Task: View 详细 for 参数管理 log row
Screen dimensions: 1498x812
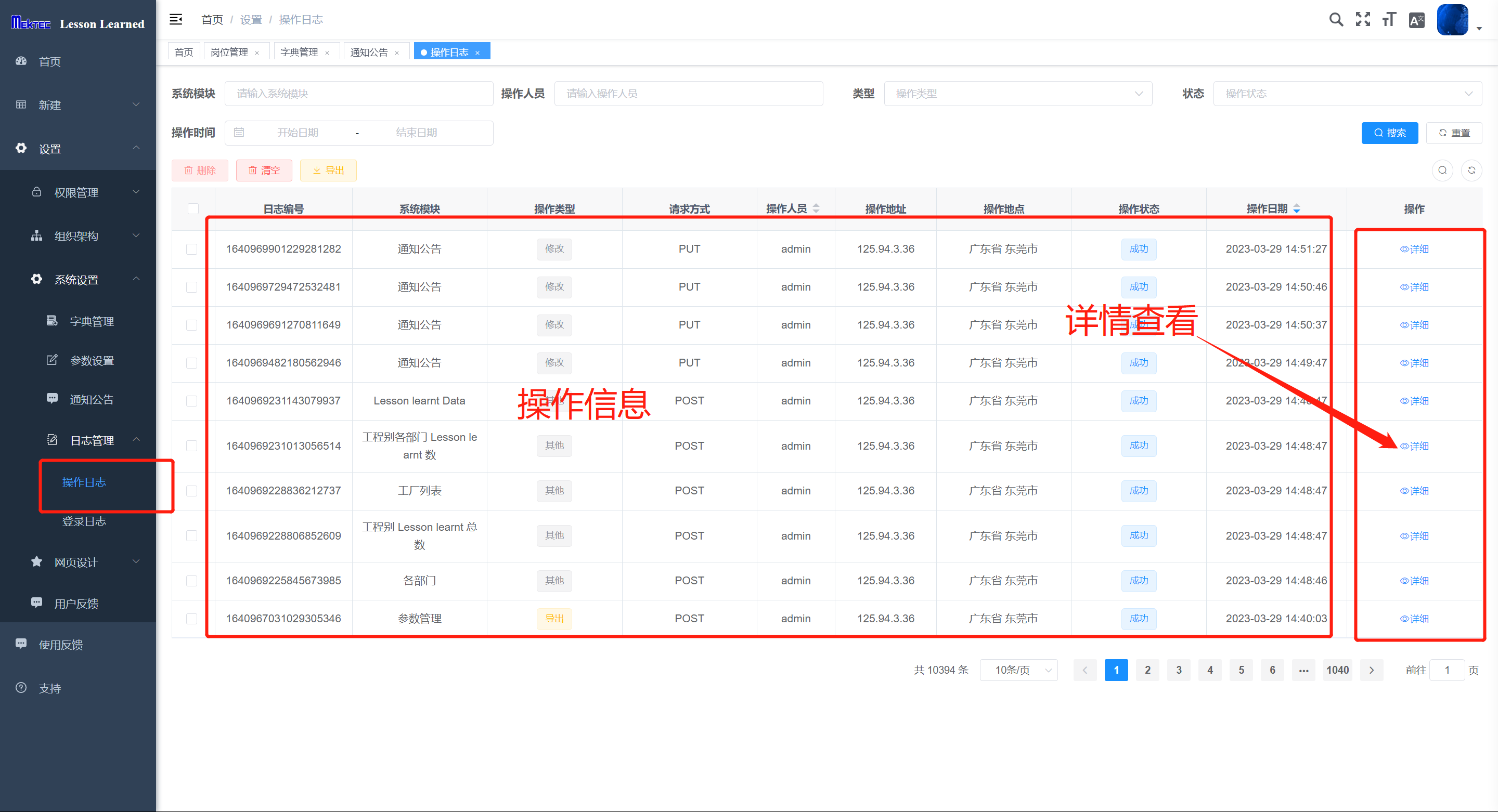Action: point(1414,619)
